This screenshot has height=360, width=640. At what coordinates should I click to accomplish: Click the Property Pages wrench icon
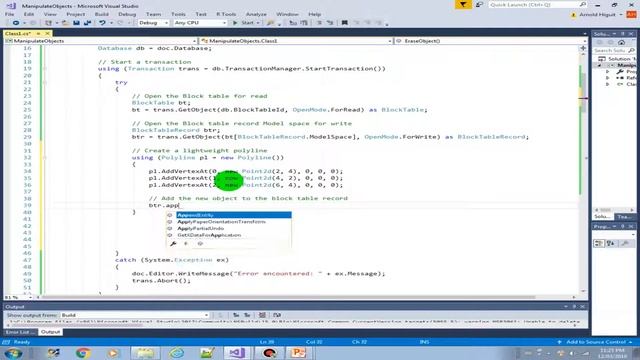pos(625,244)
